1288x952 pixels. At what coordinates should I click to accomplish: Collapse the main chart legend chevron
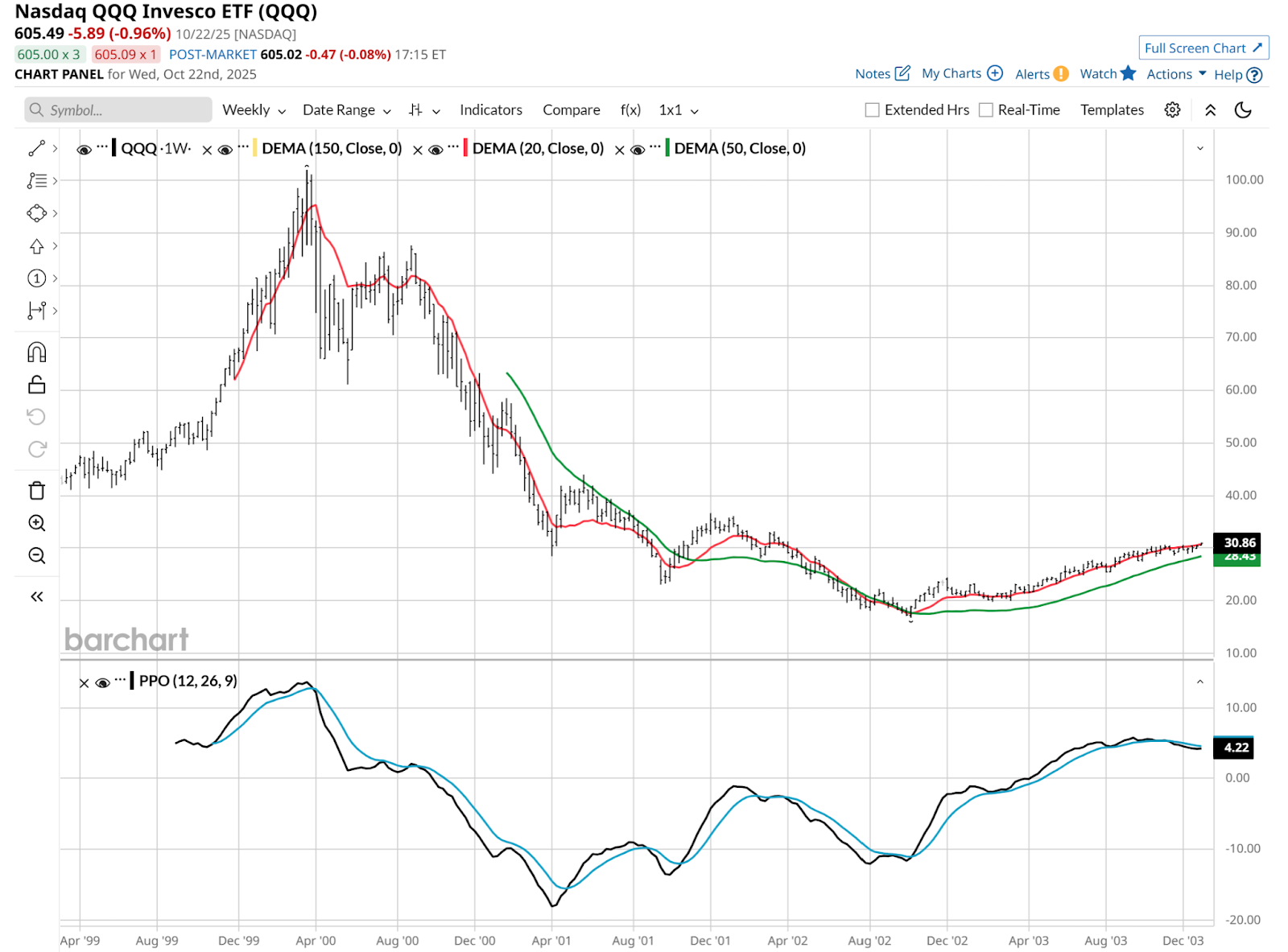(x=1200, y=148)
